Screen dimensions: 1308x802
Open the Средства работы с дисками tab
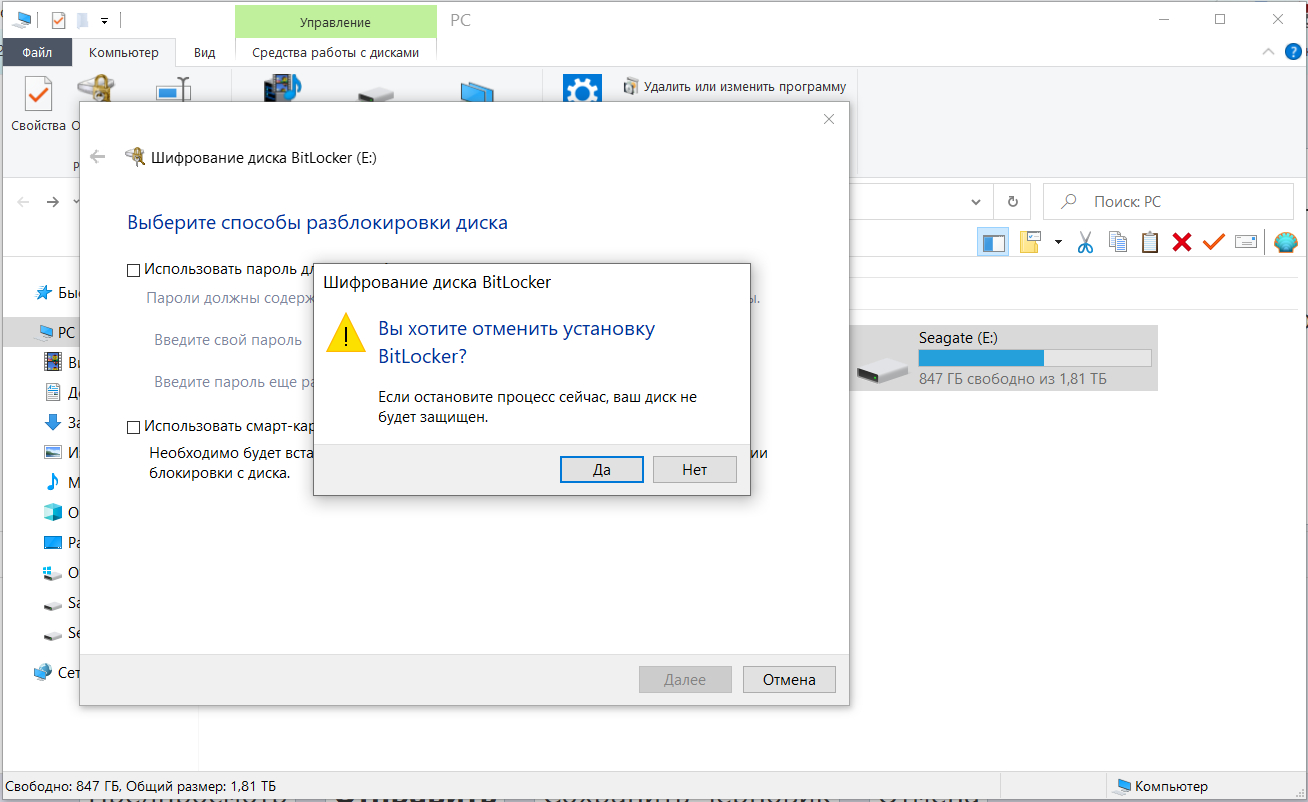tap(336, 53)
